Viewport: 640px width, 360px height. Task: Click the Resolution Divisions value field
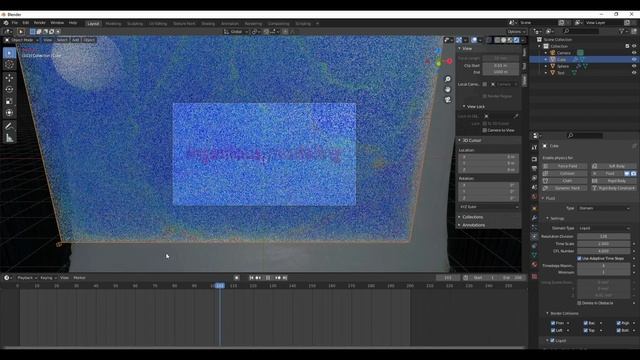pyautogui.click(x=604, y=236)
